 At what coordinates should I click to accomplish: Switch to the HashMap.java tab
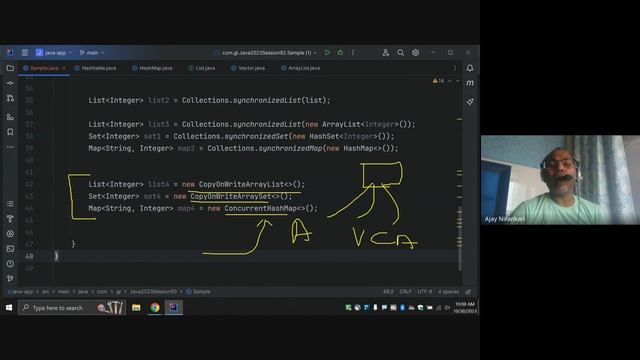pyautogui.click(x=152, y=68)
